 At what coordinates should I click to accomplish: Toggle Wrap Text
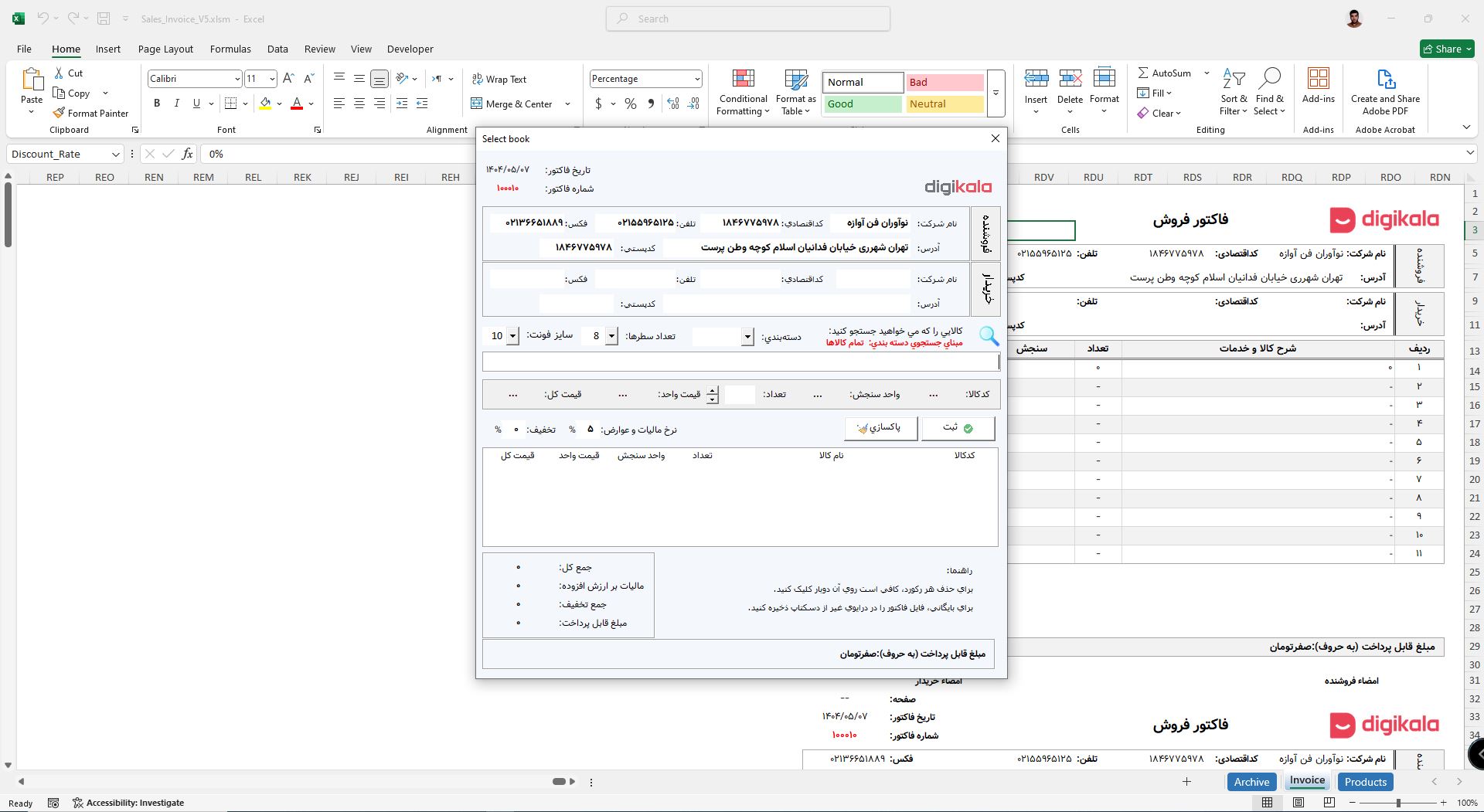click(499, 79)
